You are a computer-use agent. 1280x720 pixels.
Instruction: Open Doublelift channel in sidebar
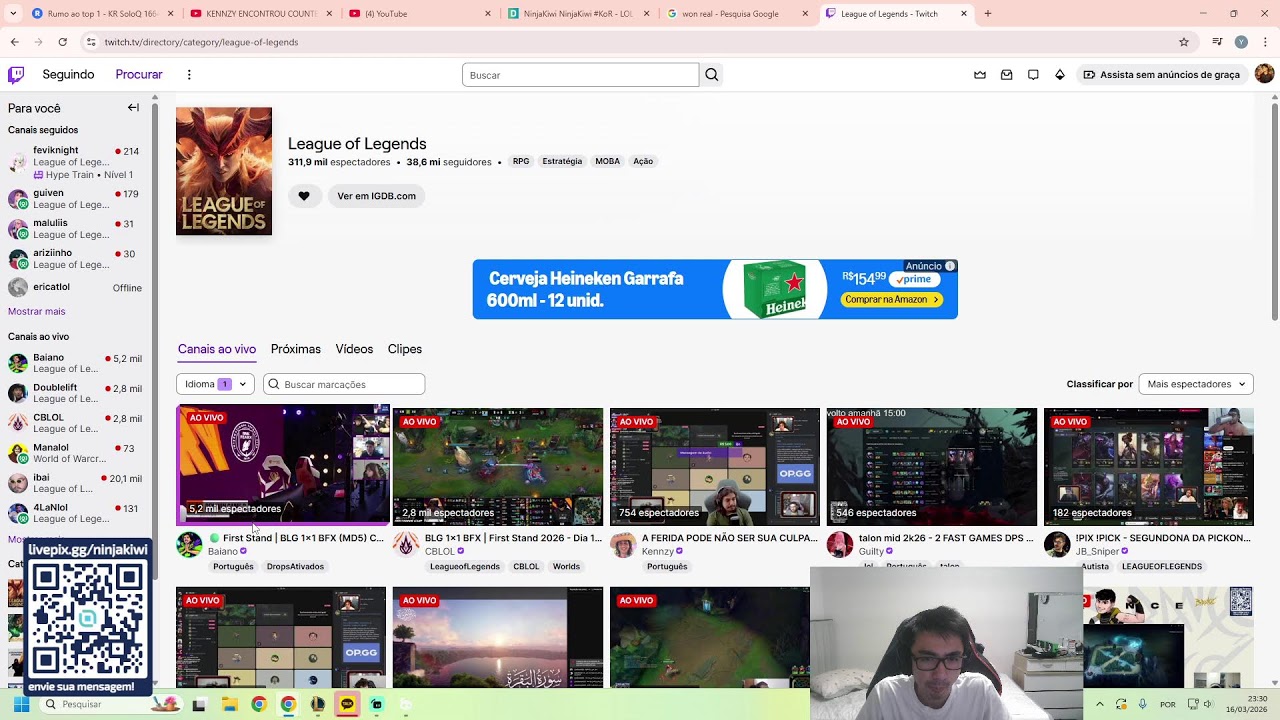click(75, 394)
